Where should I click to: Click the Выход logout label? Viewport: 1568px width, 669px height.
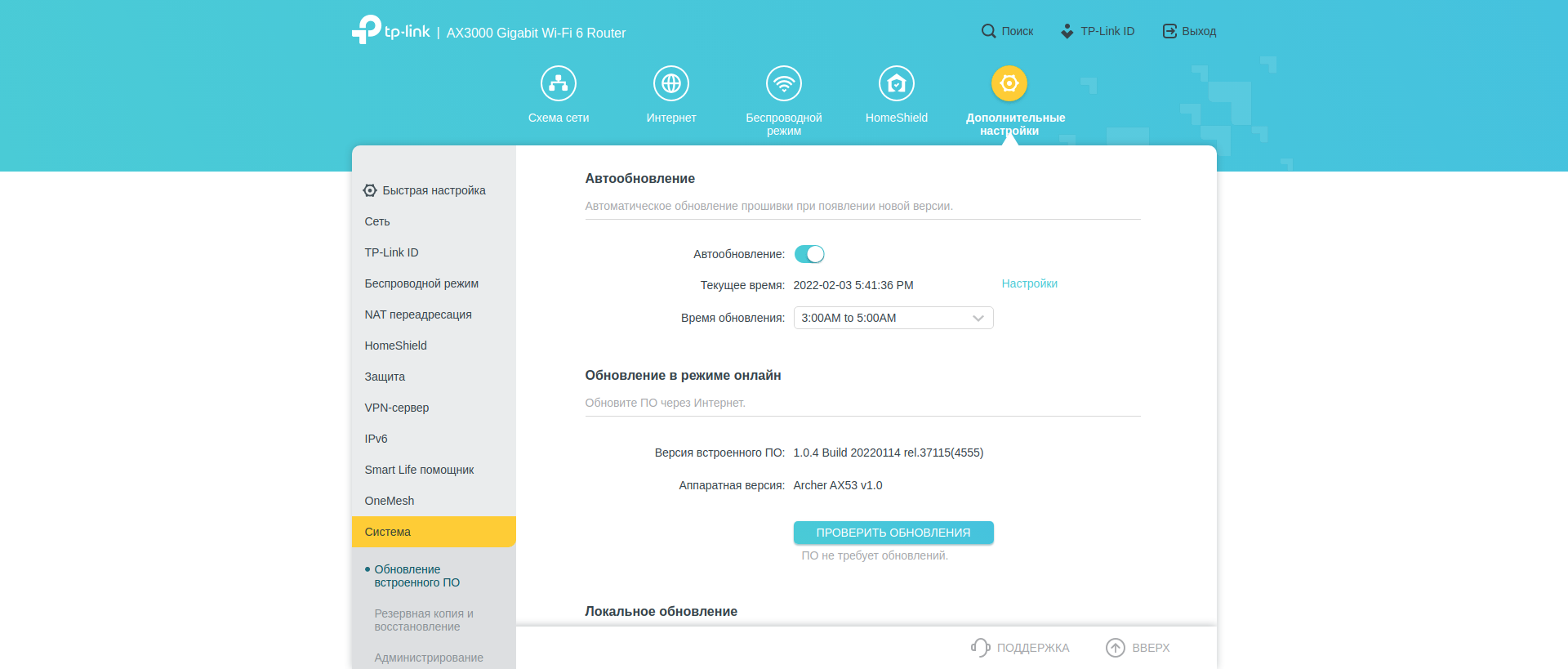click(x=1199, y=31)
